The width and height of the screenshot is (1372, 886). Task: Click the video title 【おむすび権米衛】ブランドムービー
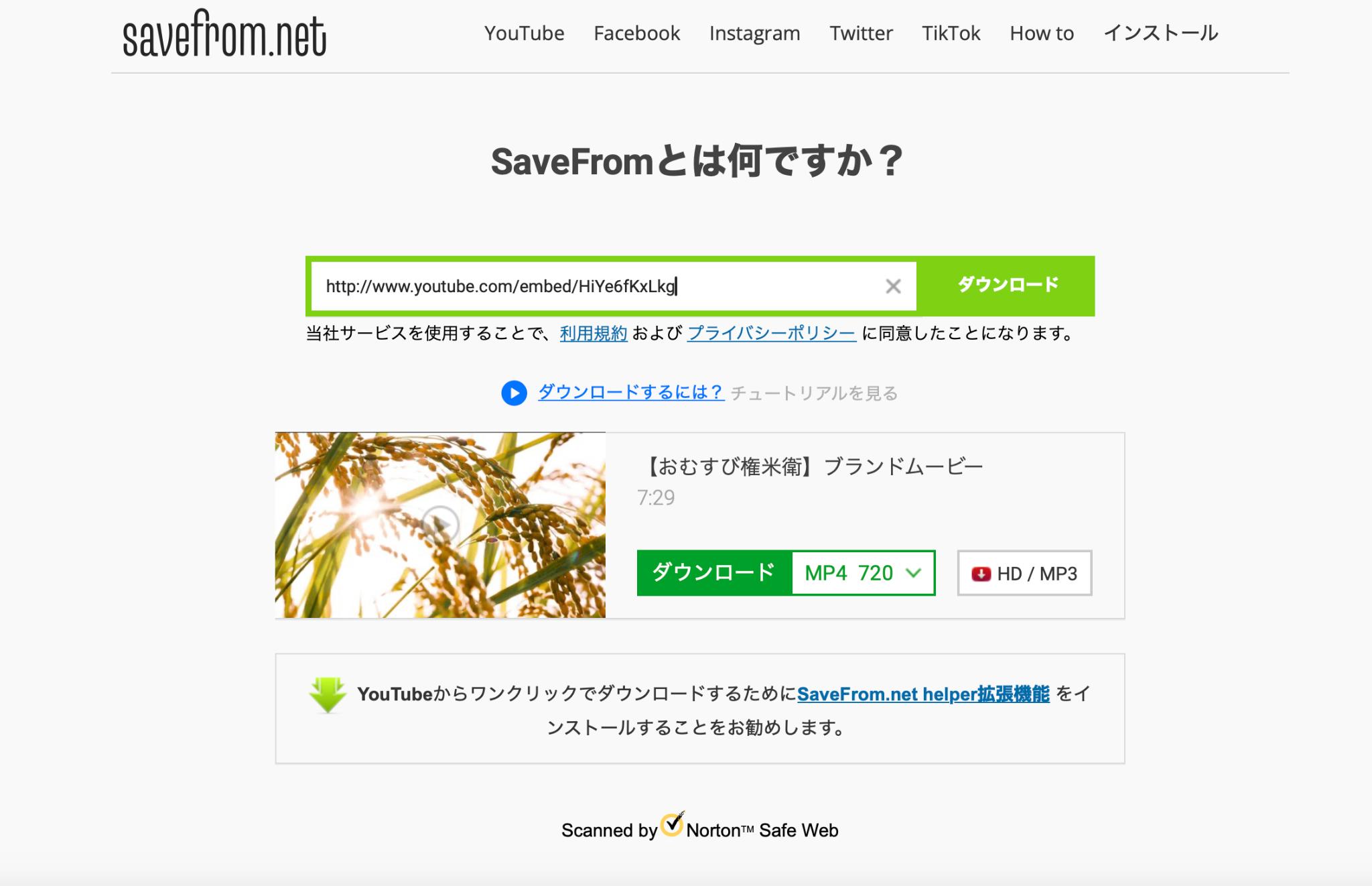(811, 467)
